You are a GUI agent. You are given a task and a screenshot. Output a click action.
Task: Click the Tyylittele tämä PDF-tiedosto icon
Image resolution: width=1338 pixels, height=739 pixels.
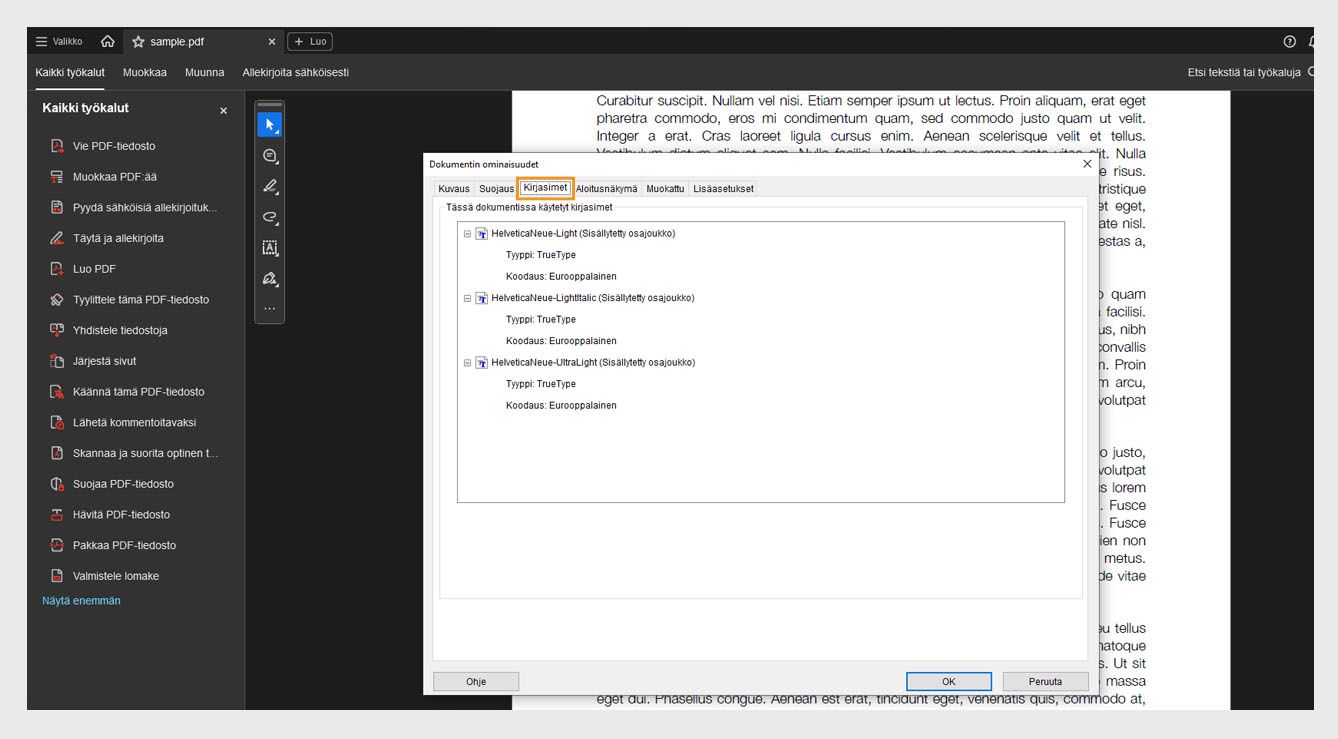(x=57, y=300)
